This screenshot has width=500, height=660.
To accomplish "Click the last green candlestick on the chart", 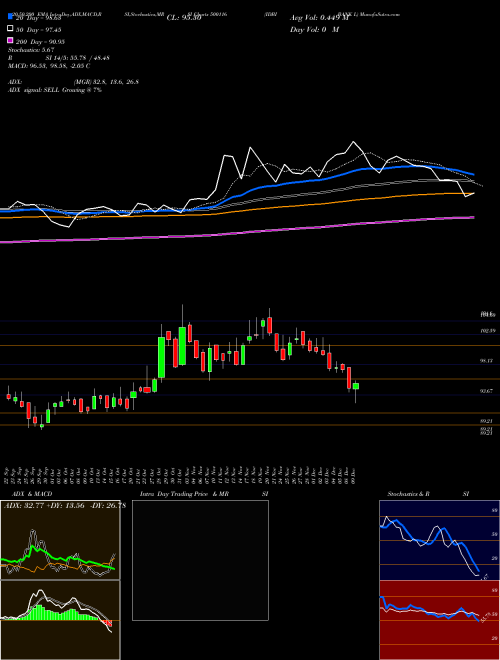I will tap(356, 386).
